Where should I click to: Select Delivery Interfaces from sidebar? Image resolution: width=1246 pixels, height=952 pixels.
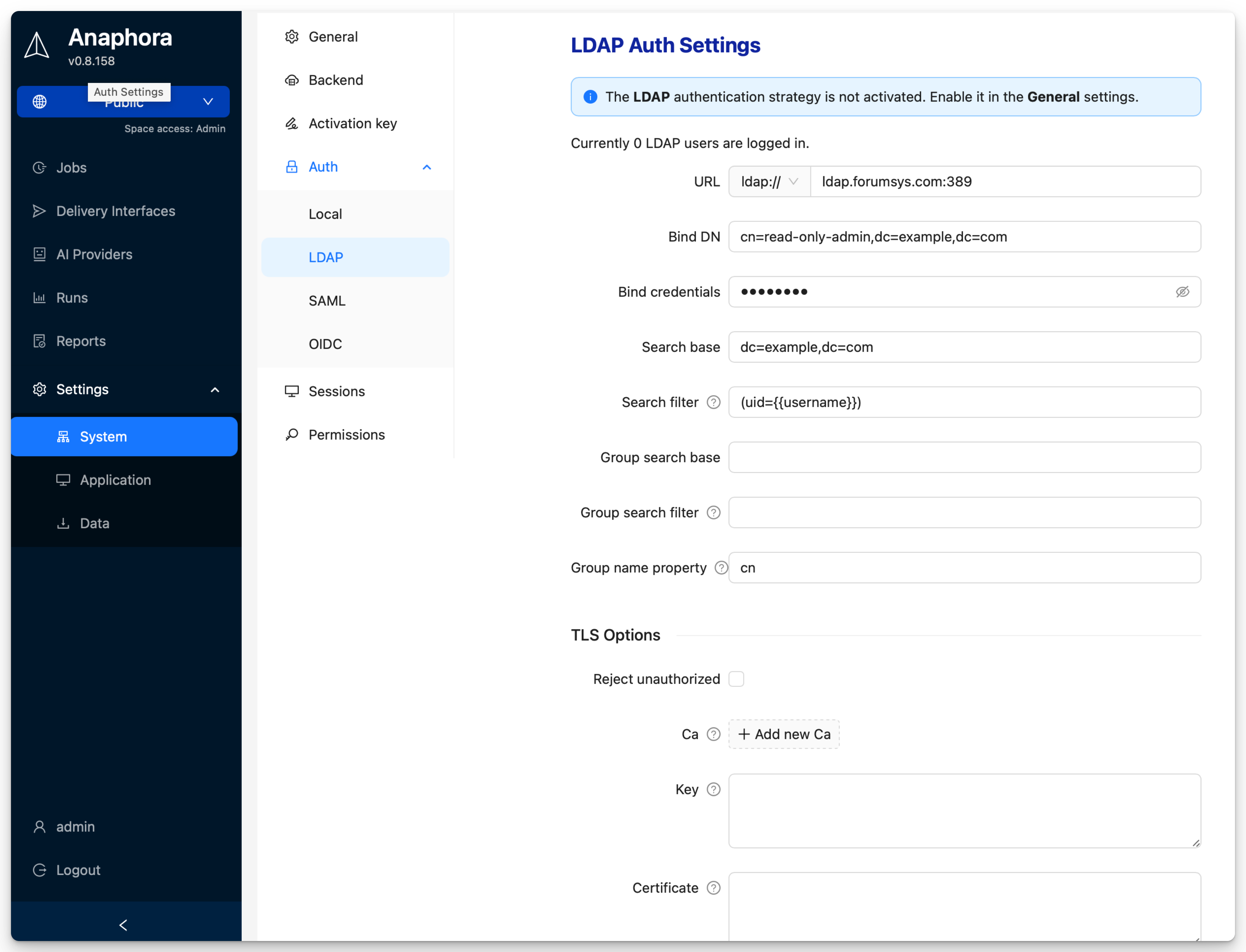pyautogui.click(x=116, y=211)
